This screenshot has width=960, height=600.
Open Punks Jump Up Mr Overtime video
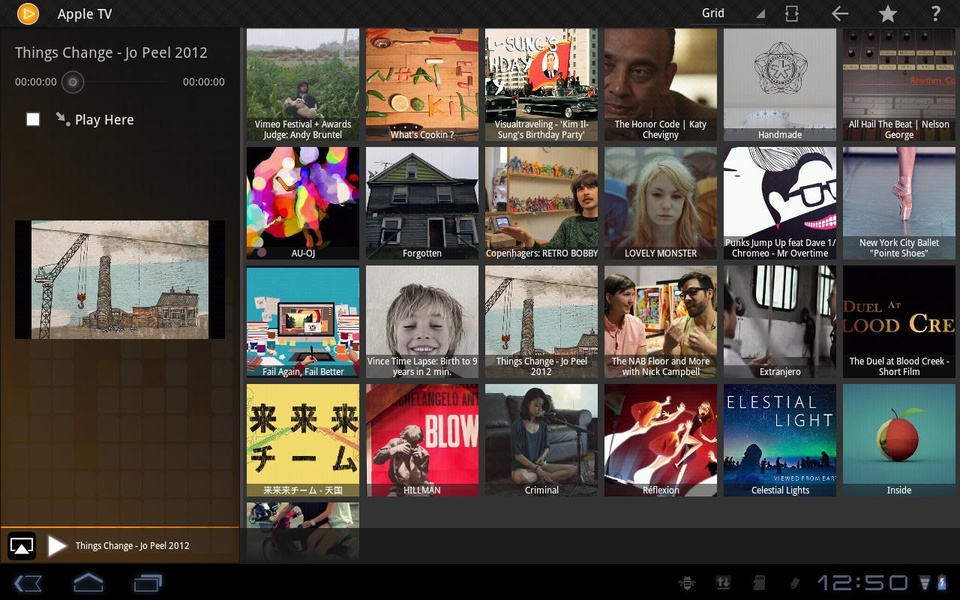pos(780,203)
